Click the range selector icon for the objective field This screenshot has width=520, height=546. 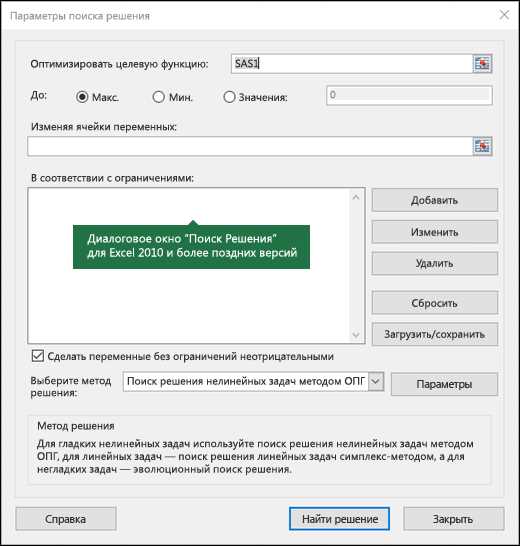(482, 64)
